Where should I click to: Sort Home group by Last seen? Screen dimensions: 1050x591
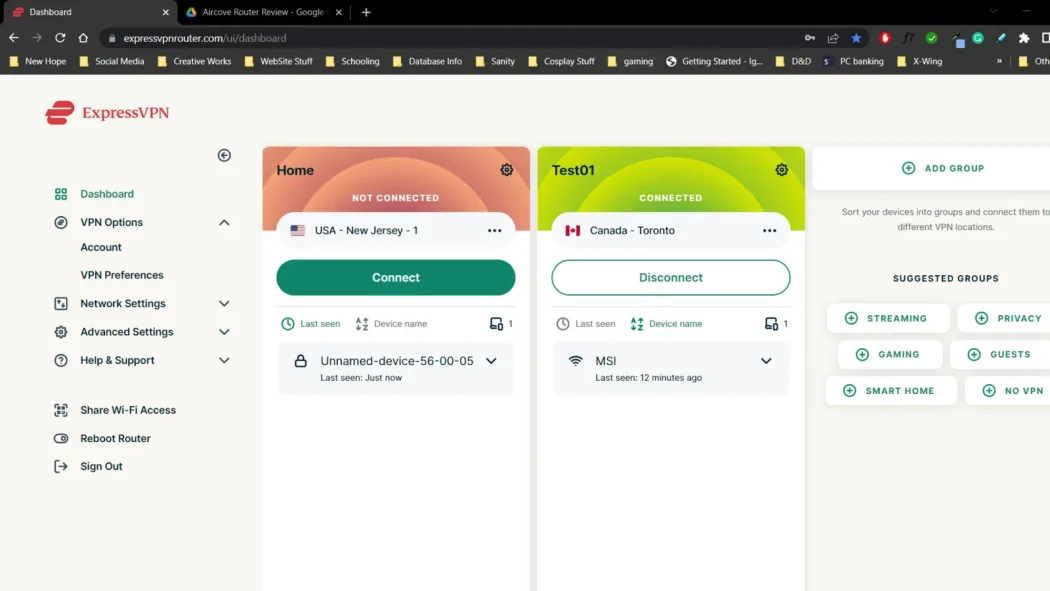311,324
